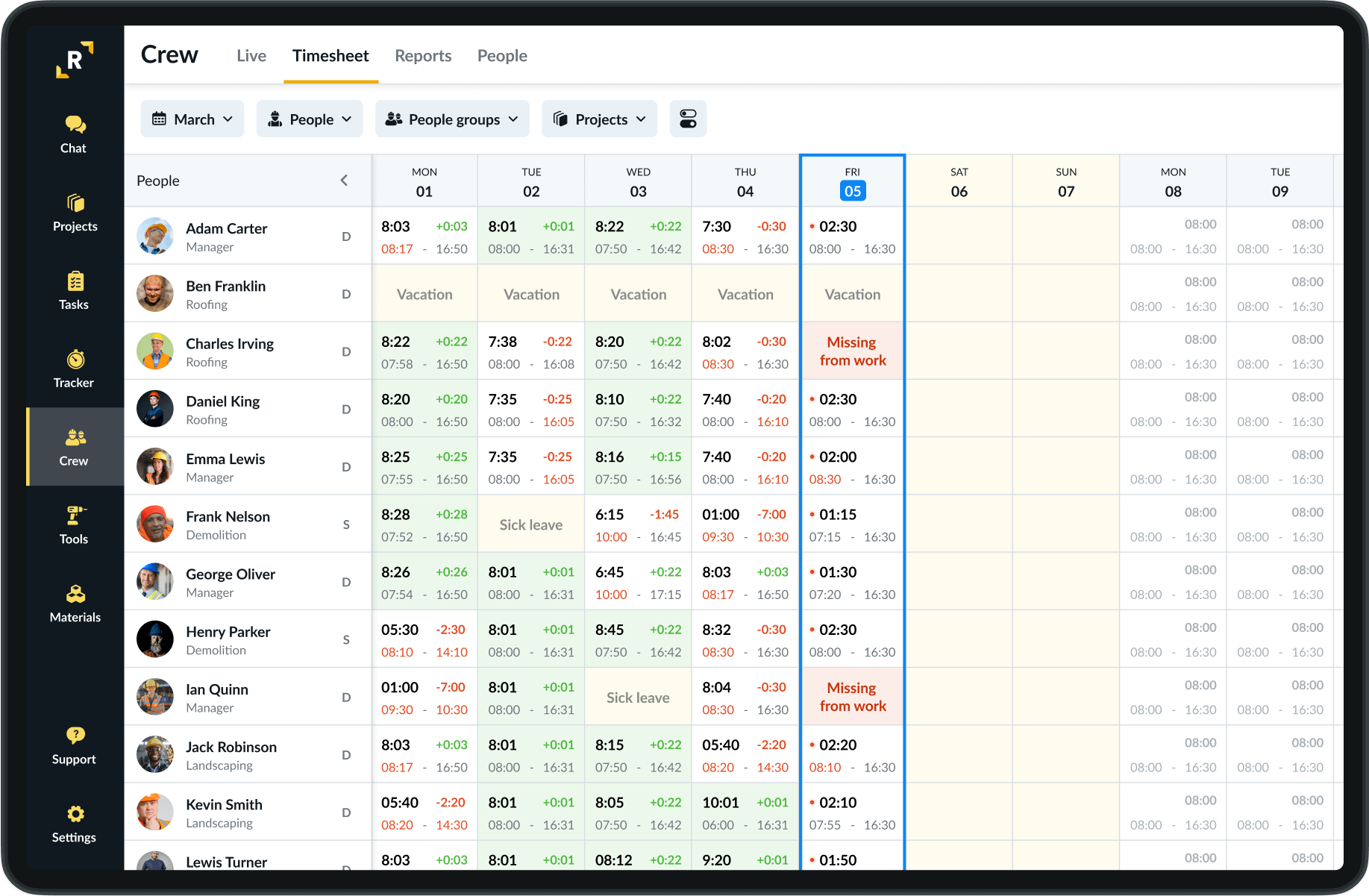Toggle the D status badge for Adam Carter
Screen dimensions: 1369x896
coord(346,236)
